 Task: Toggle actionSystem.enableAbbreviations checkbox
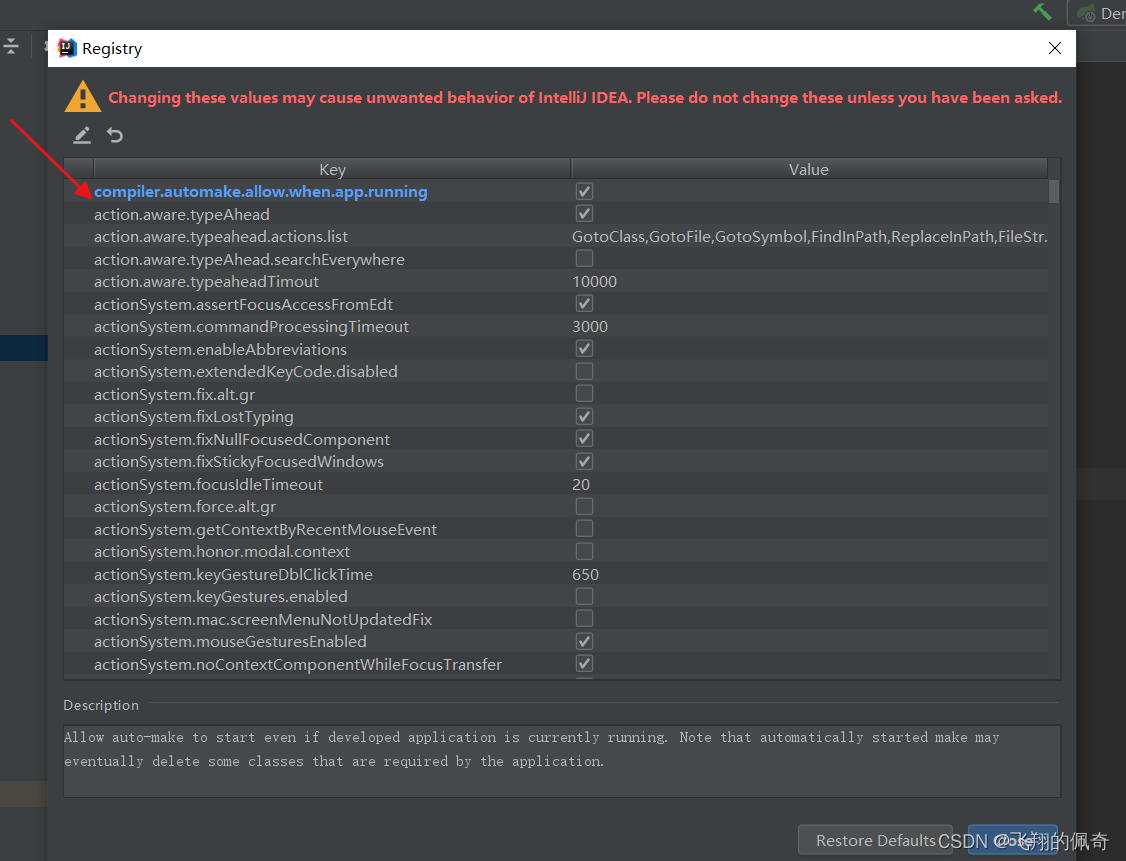pos(585,349)
